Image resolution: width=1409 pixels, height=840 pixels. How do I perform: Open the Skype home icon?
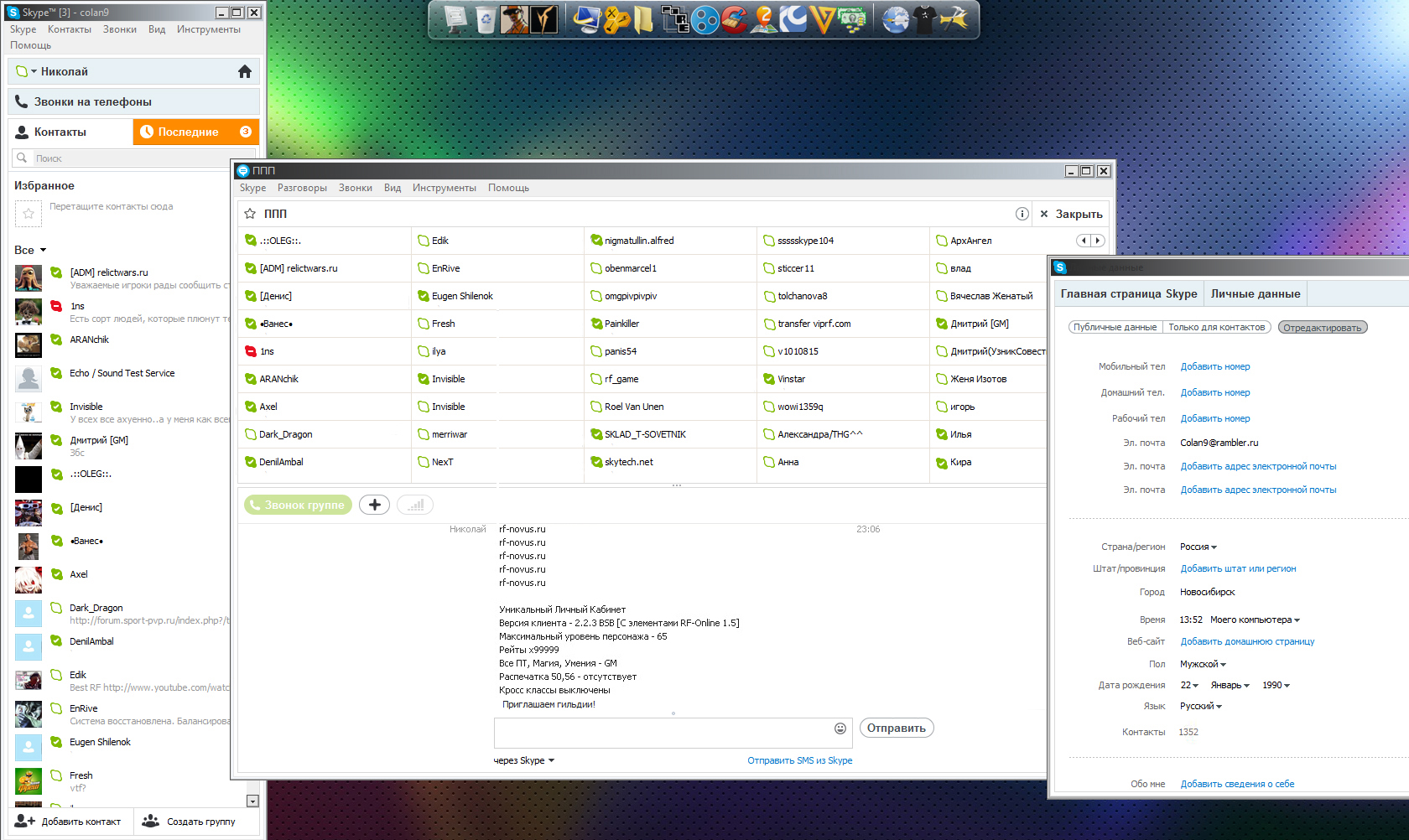coord(245,71)
